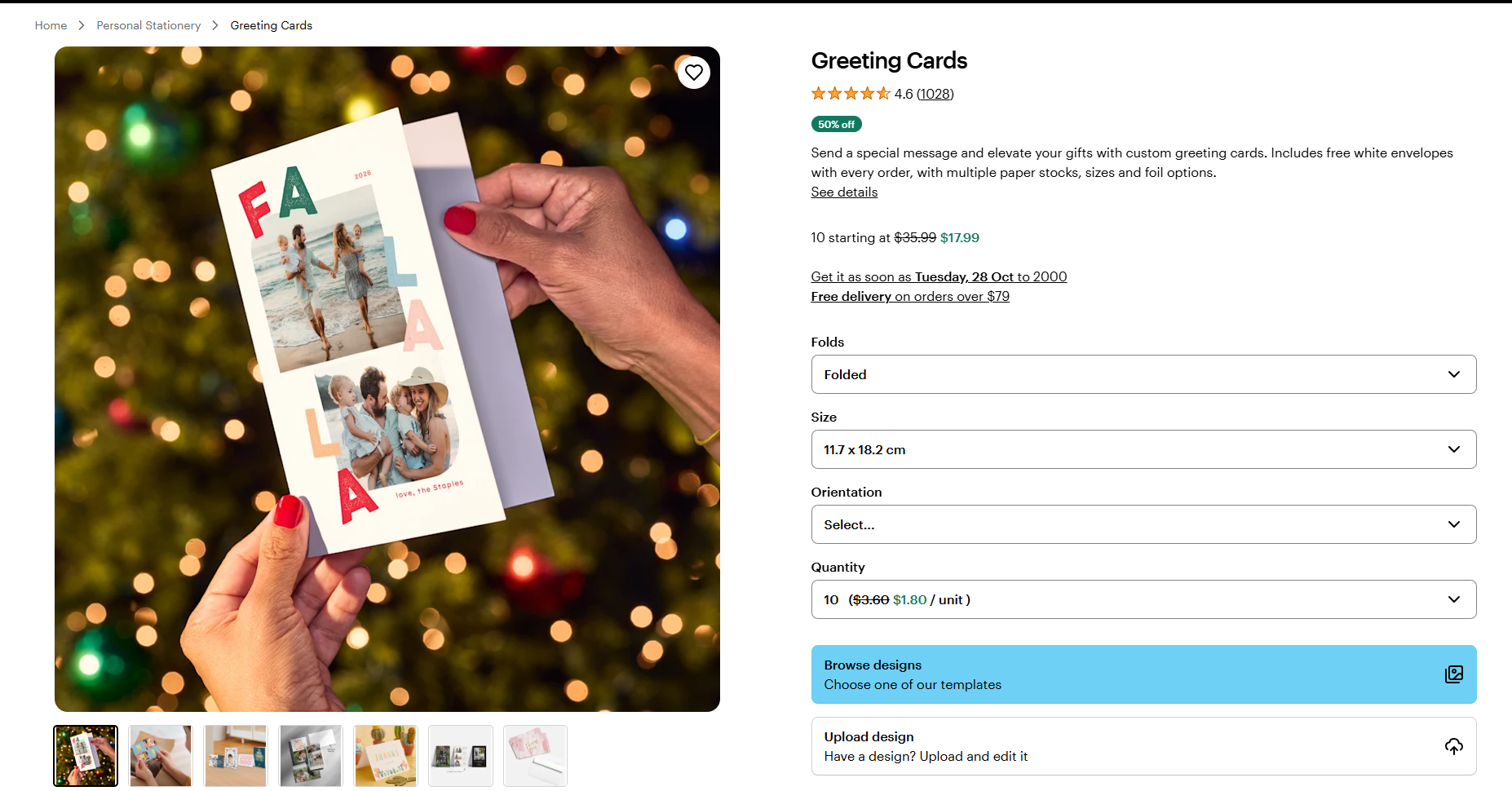Image resolution: width=1512 pixels, height=791 pixels.
Task: Expand the Size dropdown
Action: 1143,449
